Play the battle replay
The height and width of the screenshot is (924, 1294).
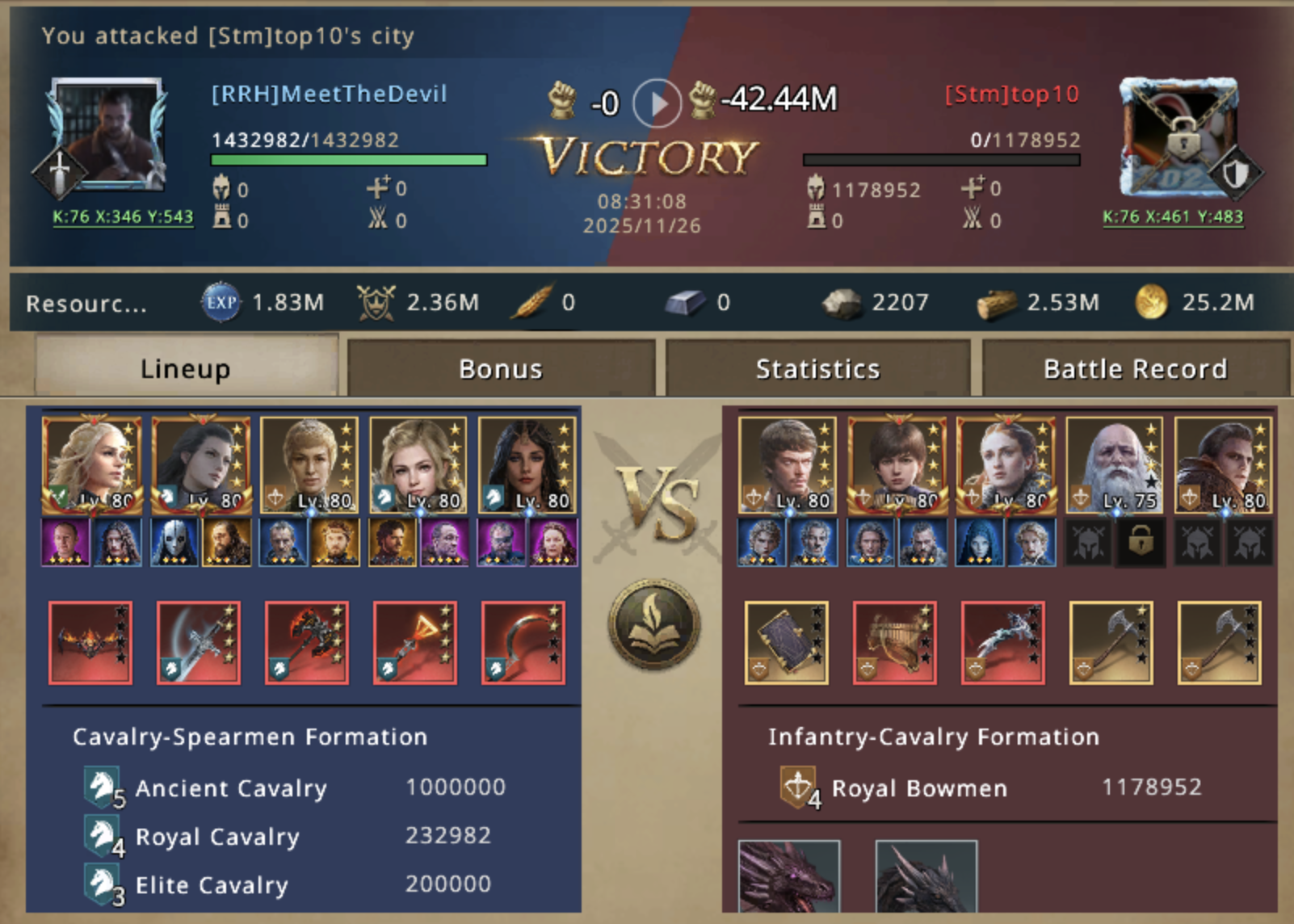656,103
